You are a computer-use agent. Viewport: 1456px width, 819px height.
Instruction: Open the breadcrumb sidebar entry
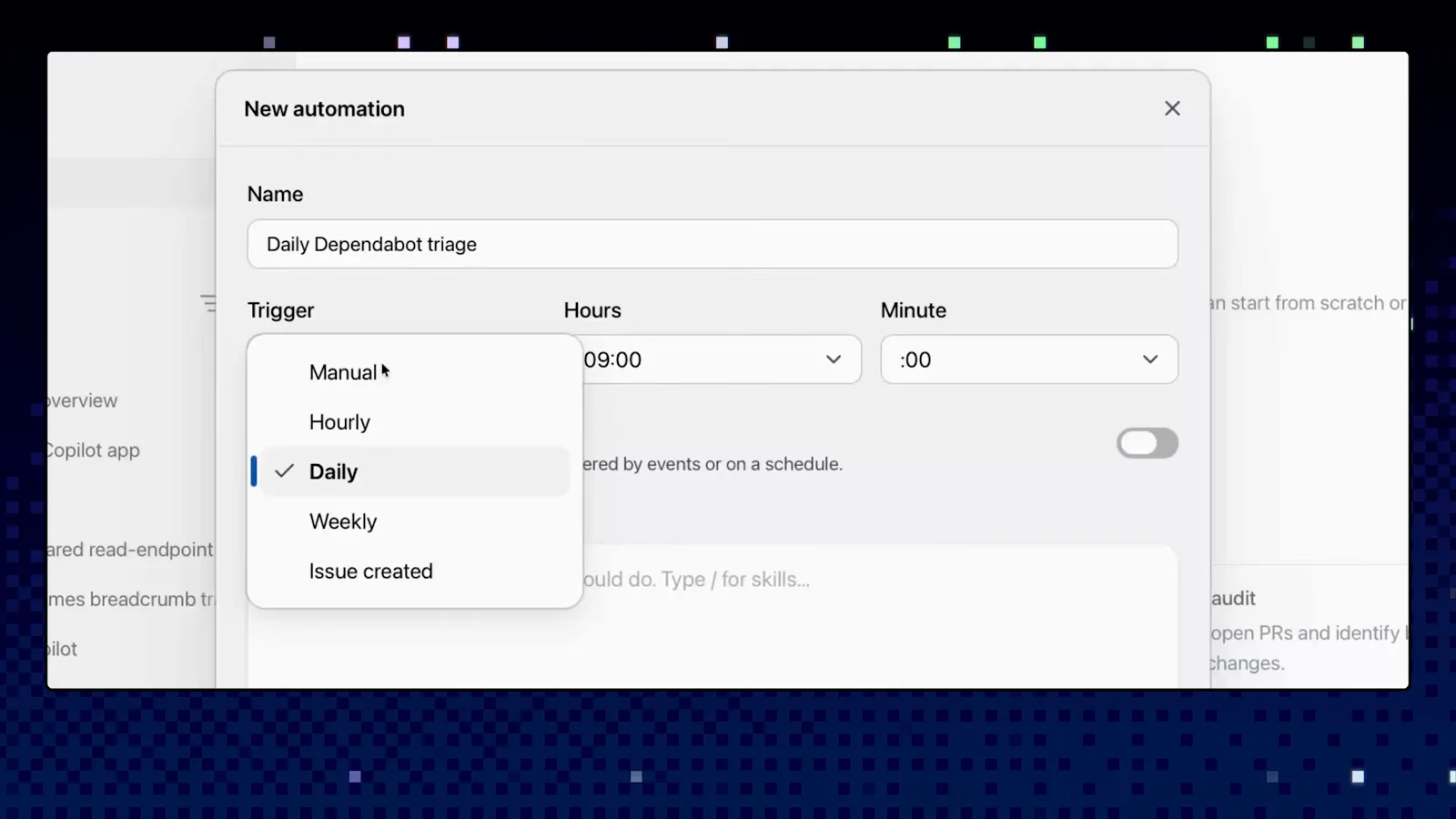[x=131, y=600]
